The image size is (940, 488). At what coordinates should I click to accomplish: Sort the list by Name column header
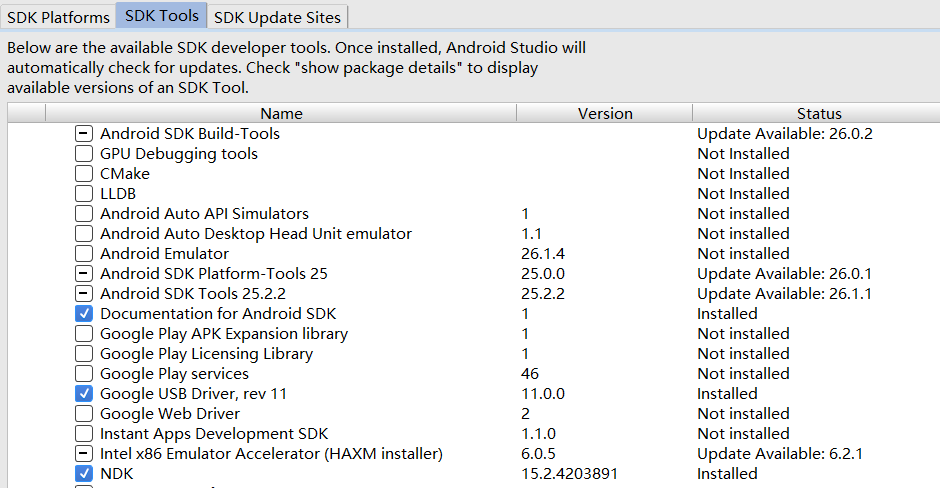pos(281,113)
